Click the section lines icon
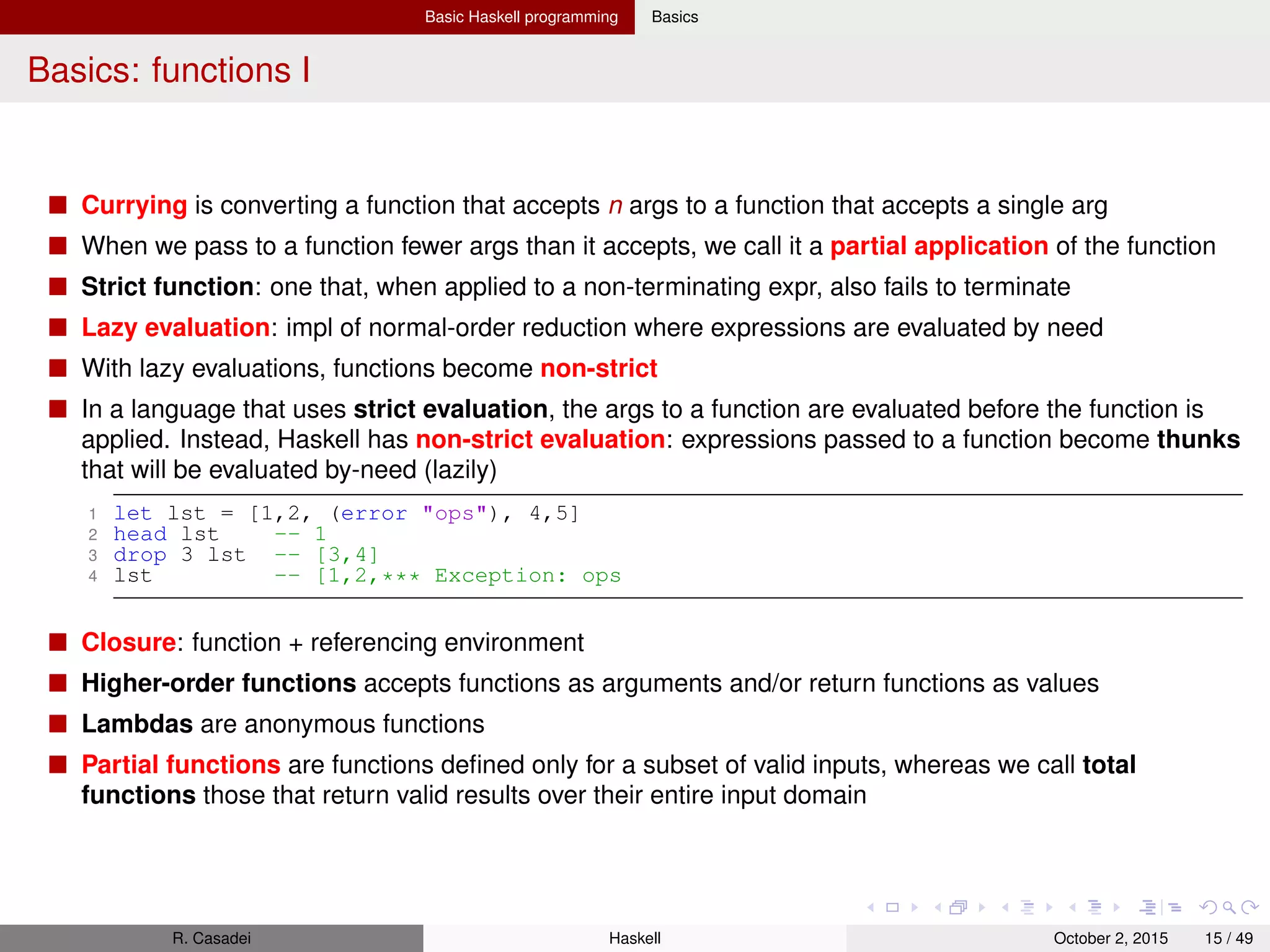This screenshot has height=952, width=1270. click(1095, 907)
